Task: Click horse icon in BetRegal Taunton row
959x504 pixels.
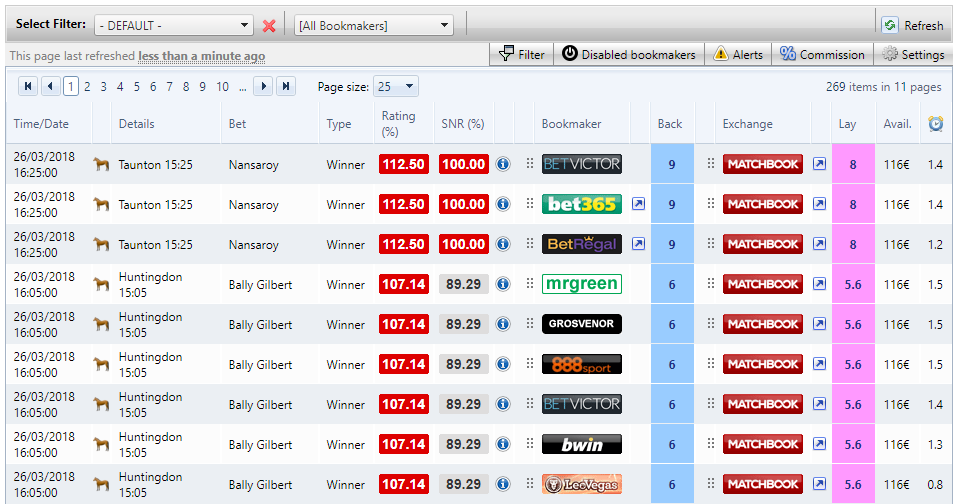Action: 101,245
